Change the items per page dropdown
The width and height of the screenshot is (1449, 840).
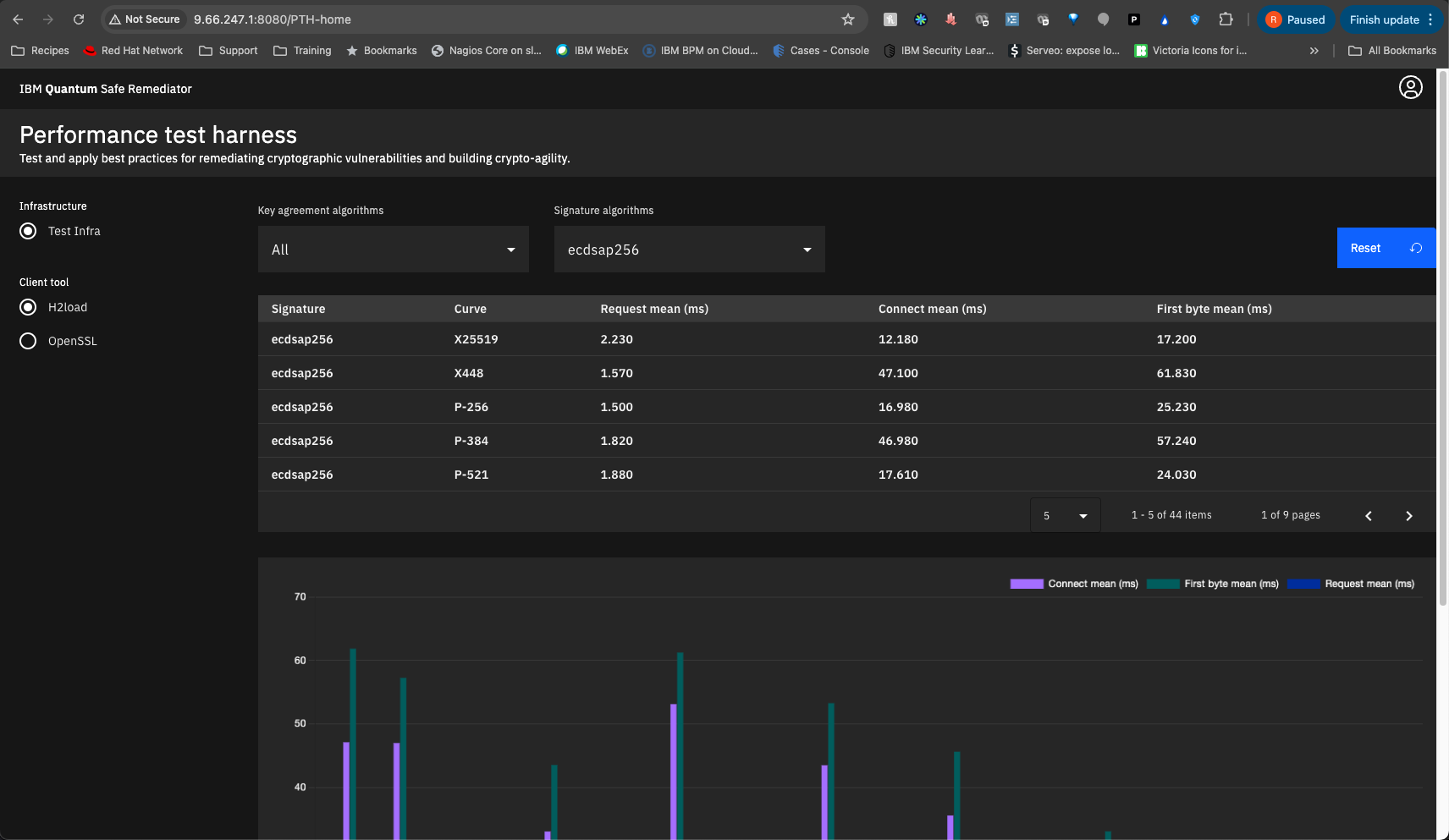pos(1065,516)
